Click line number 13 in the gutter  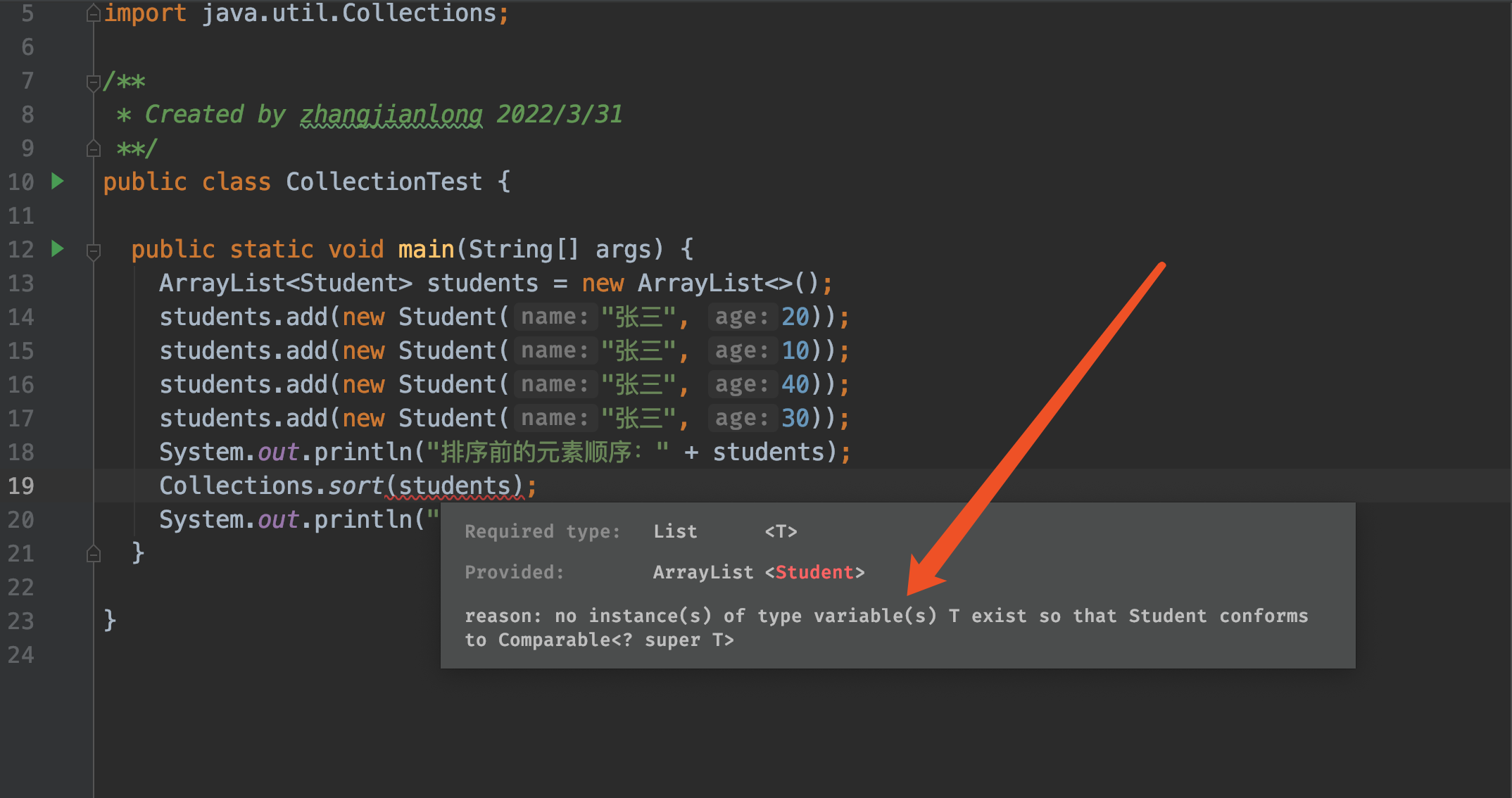pyautogui.click(x=21, y=283)
